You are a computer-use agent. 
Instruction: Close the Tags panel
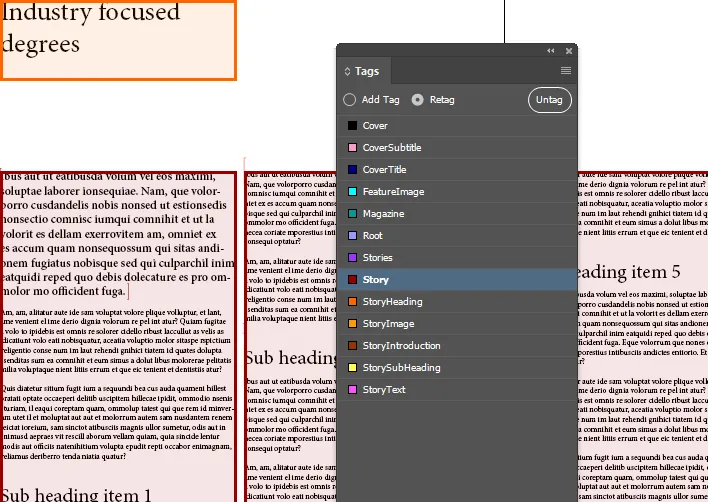(x=568, y=51)
